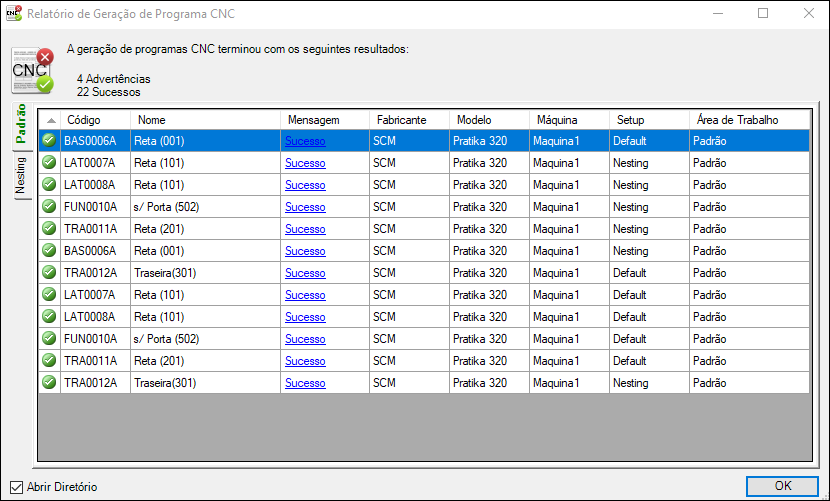
Task: Open Sucesso link in LAT0008A Default row
Action: point(305,317)
